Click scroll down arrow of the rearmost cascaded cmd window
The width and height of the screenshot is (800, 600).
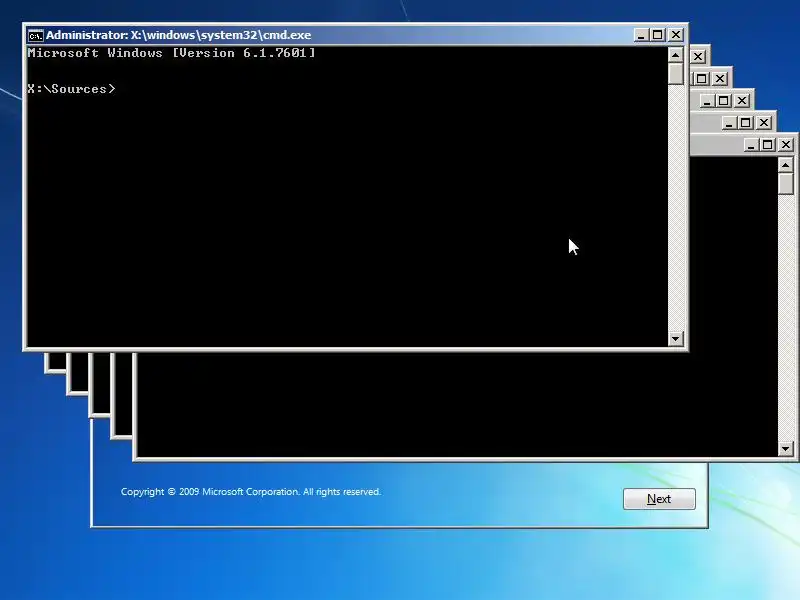[x=786, y=449]
